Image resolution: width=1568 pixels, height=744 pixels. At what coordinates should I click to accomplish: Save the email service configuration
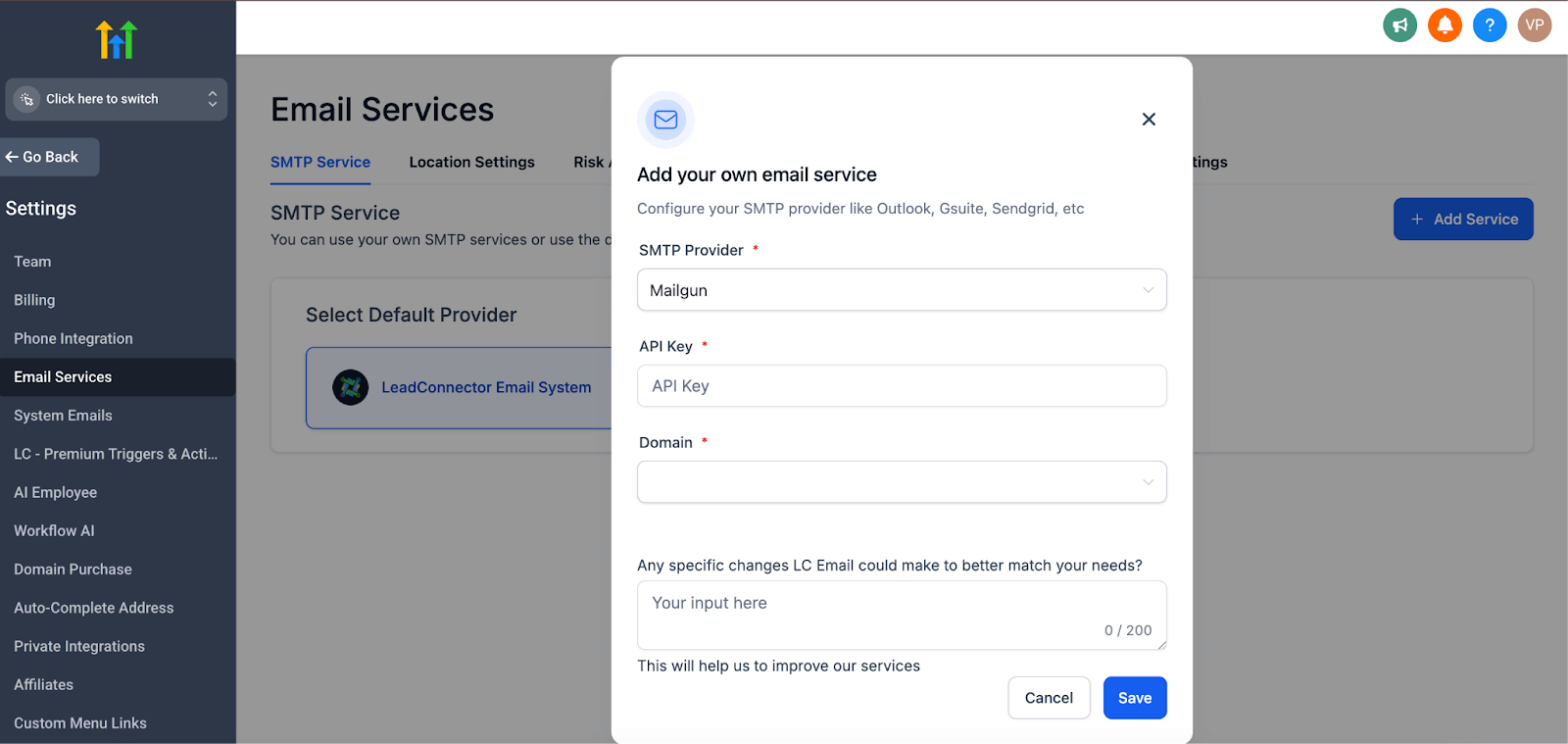[x=1135, y=698]
